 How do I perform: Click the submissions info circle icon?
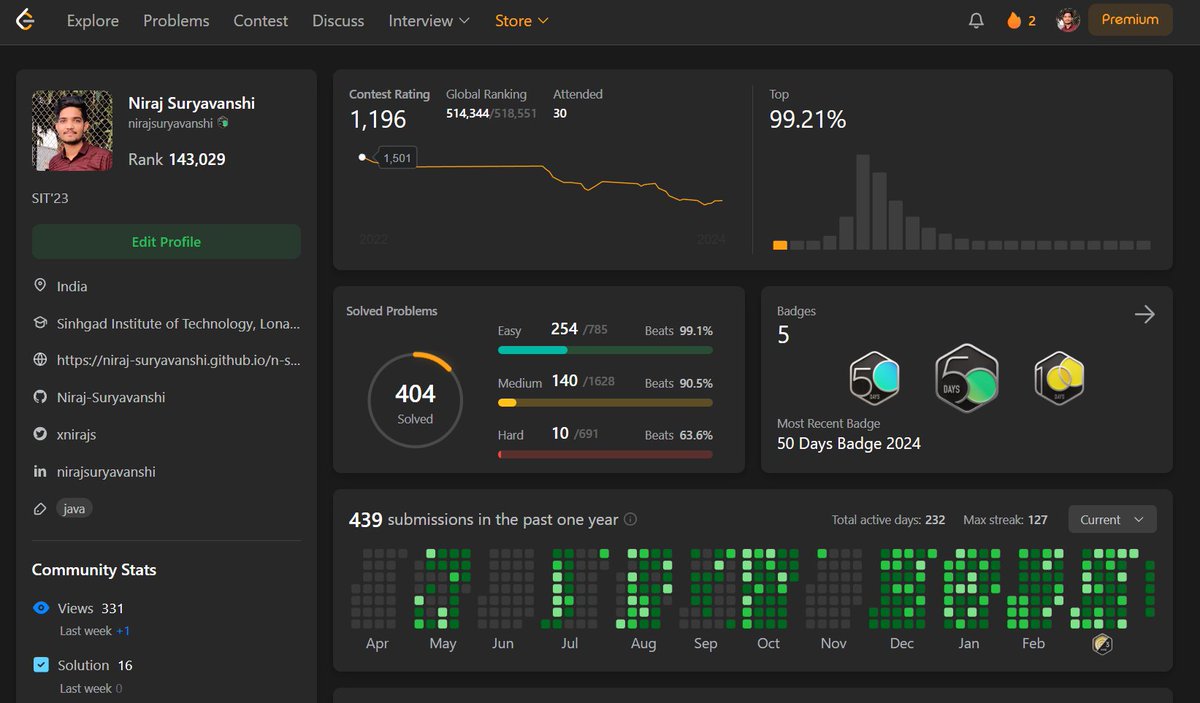pos(630,520)
